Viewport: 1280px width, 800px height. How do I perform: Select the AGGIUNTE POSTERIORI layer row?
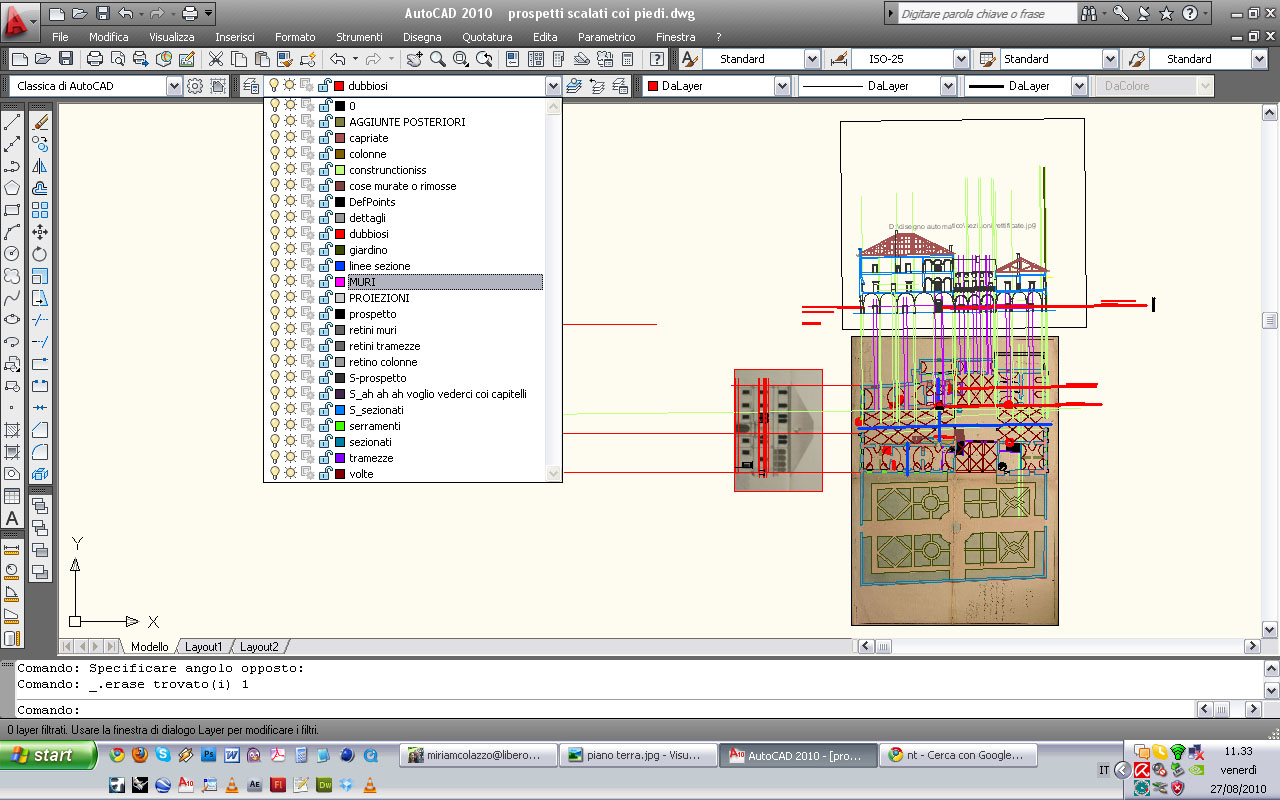pyautogui.click(x=405, y=122)
